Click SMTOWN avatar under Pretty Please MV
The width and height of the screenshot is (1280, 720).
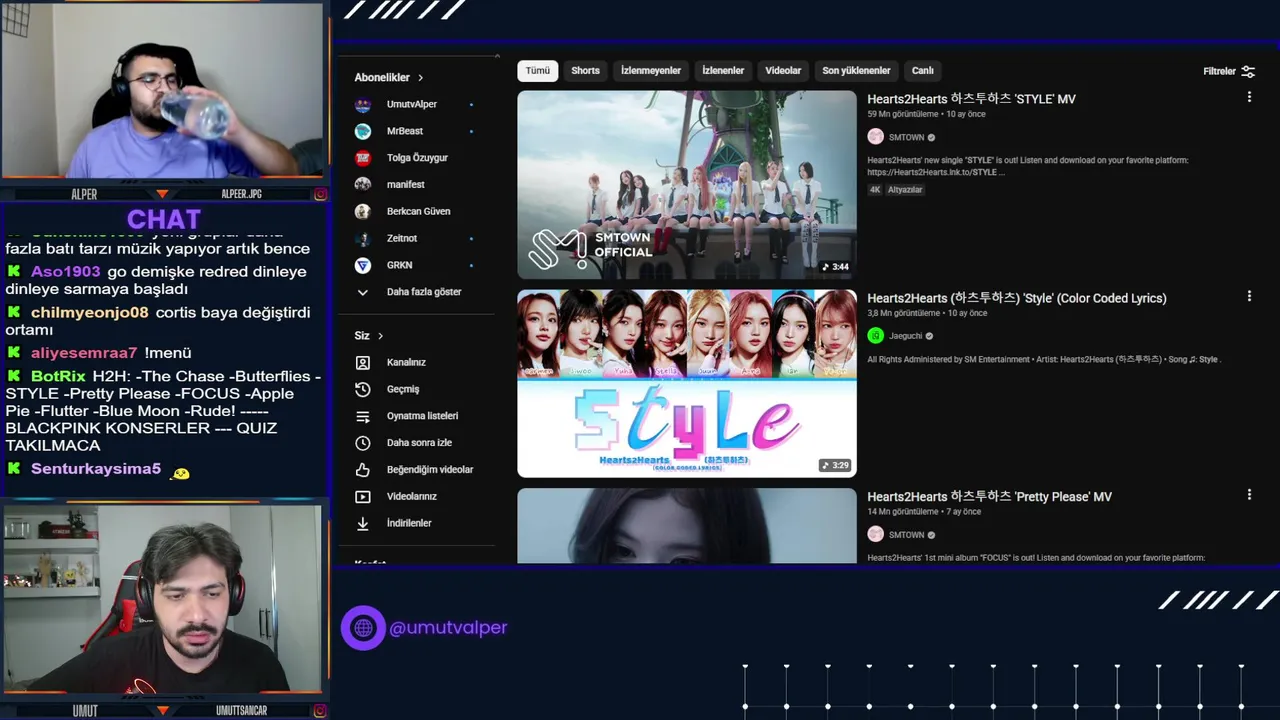tap(875, 535)
